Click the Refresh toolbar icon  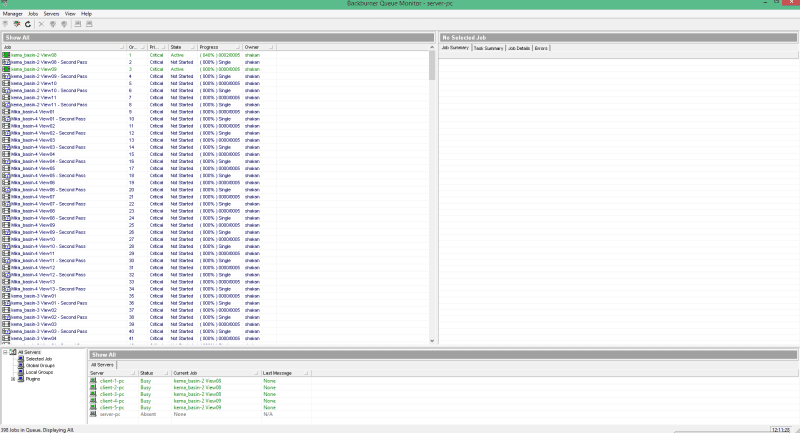28,22
